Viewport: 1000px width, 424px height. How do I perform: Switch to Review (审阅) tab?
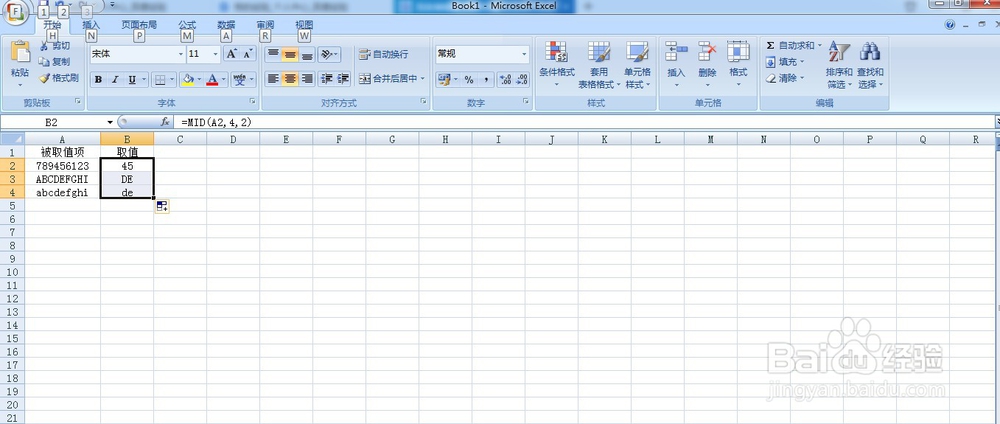pyautogui.click(x=265, y=25)
